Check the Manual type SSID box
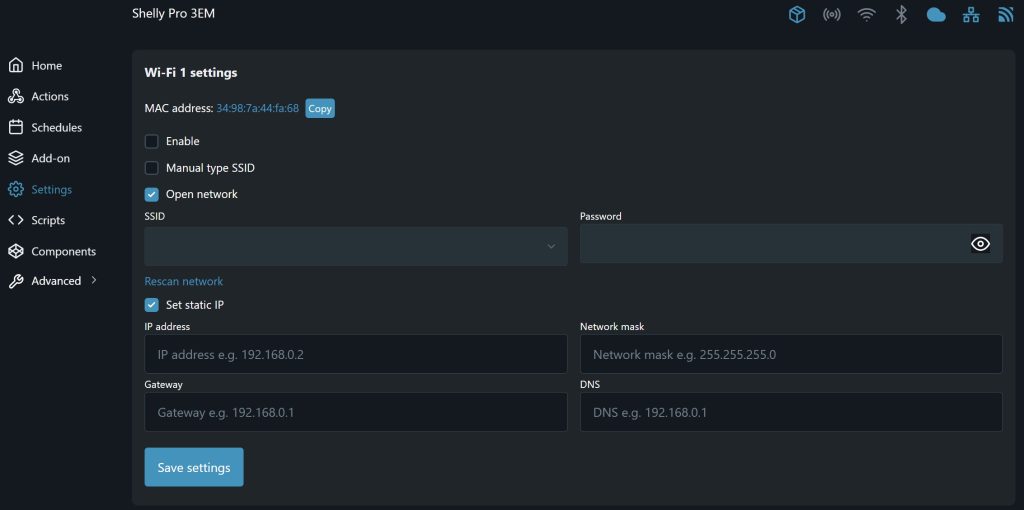Screen dimensions: 1024x510 pyautogui.click(x=152, y=168)
